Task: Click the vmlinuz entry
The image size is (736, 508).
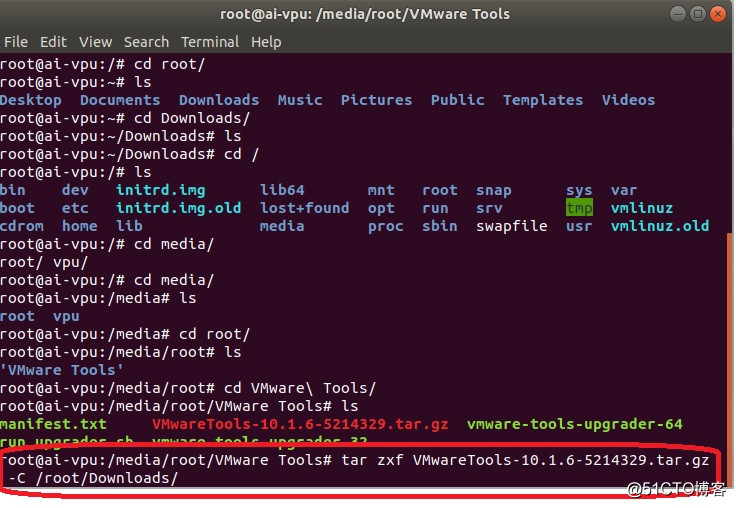Action: click(642, 208)
